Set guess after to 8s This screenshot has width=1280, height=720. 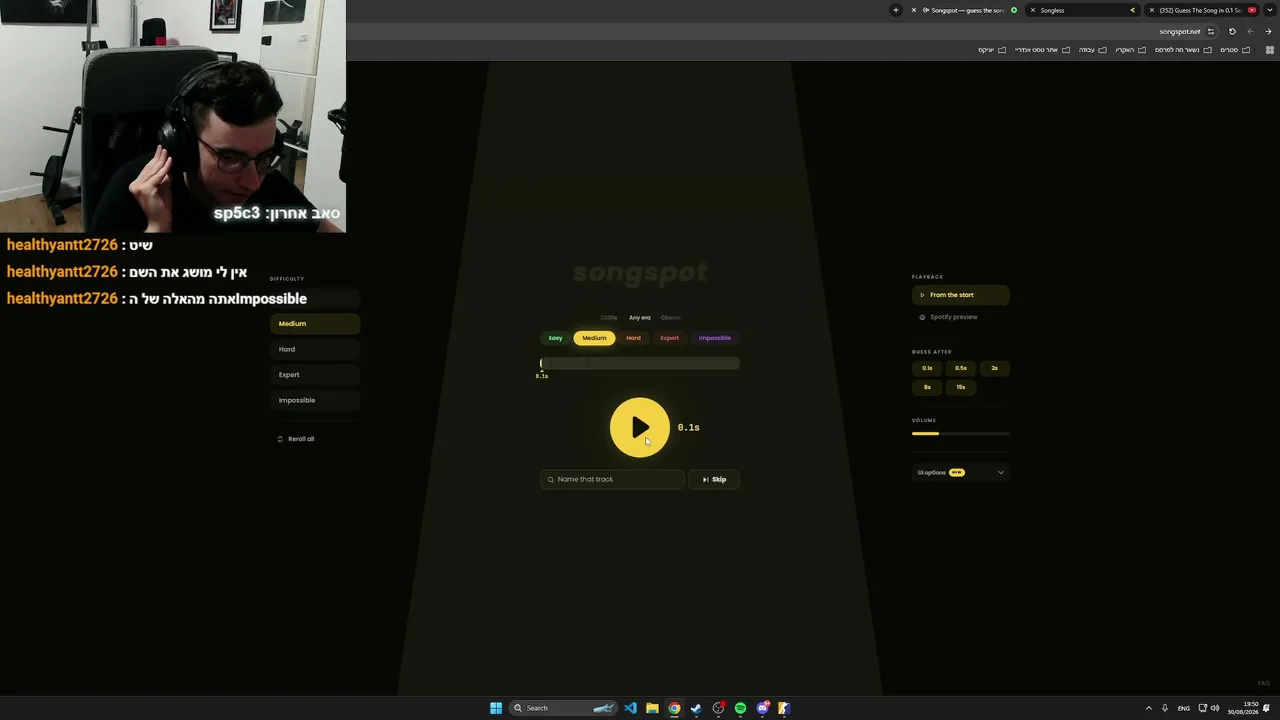(x=927, y=387)
